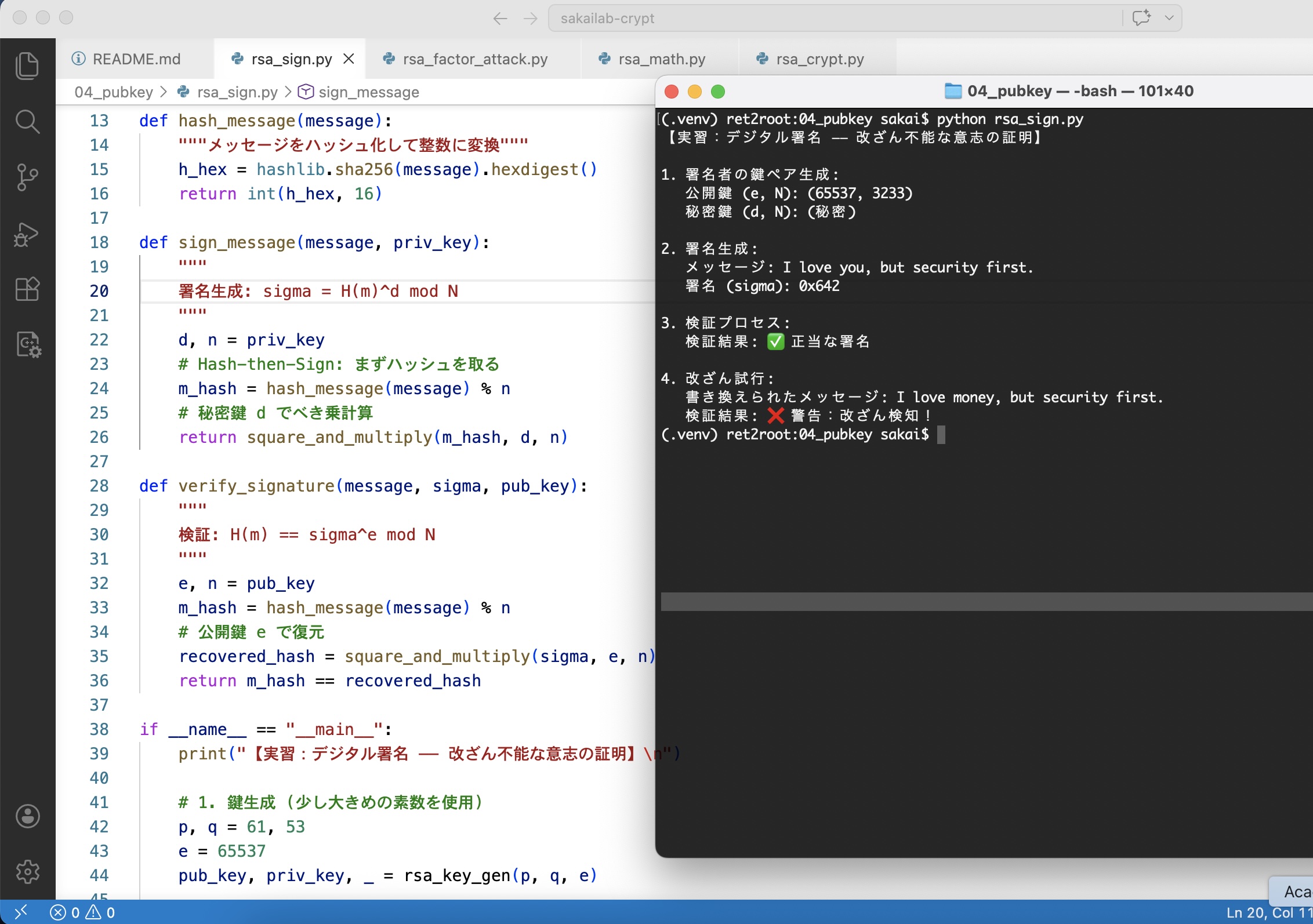Open the Accounts icon in activity bar
The width and height of the screenshot is (1313, 924).
click(x=27, y=816)
